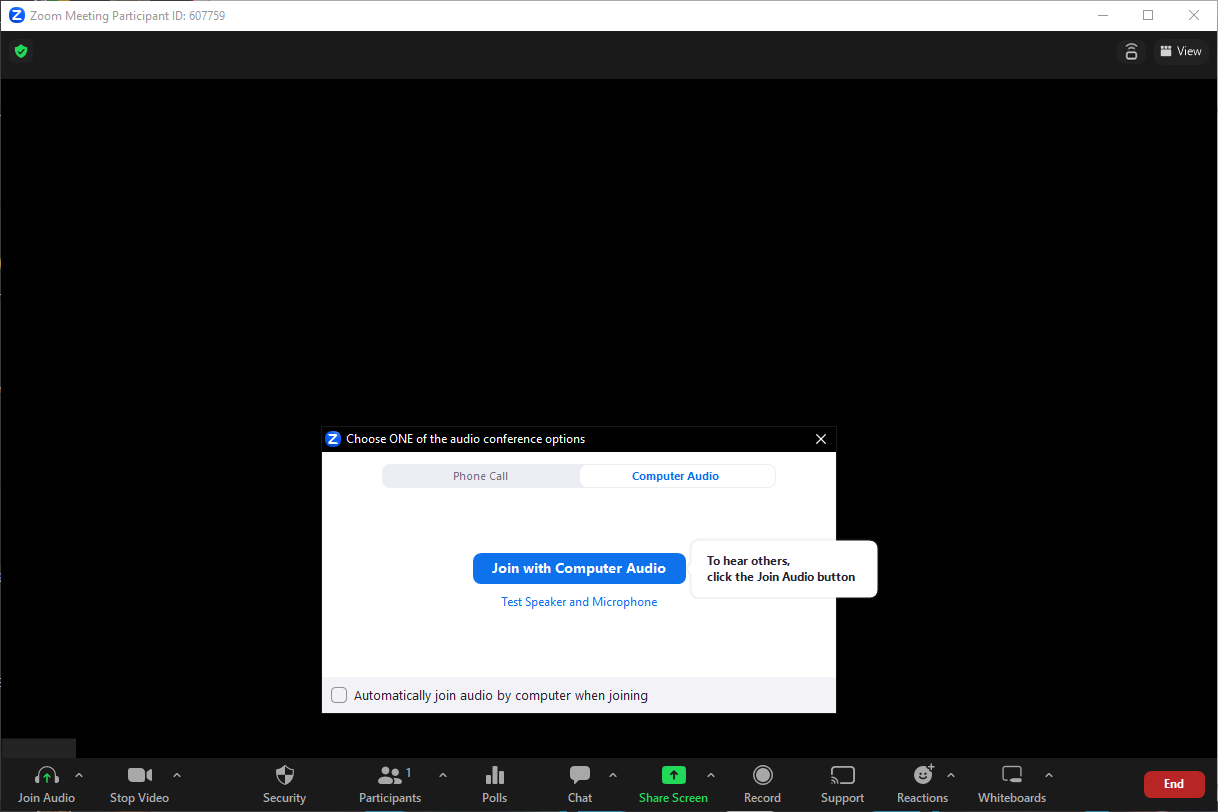This screenshot has height=812, width=1218.
Task: Click the Zoom logo in main title bar
Action: pos(16,15)
